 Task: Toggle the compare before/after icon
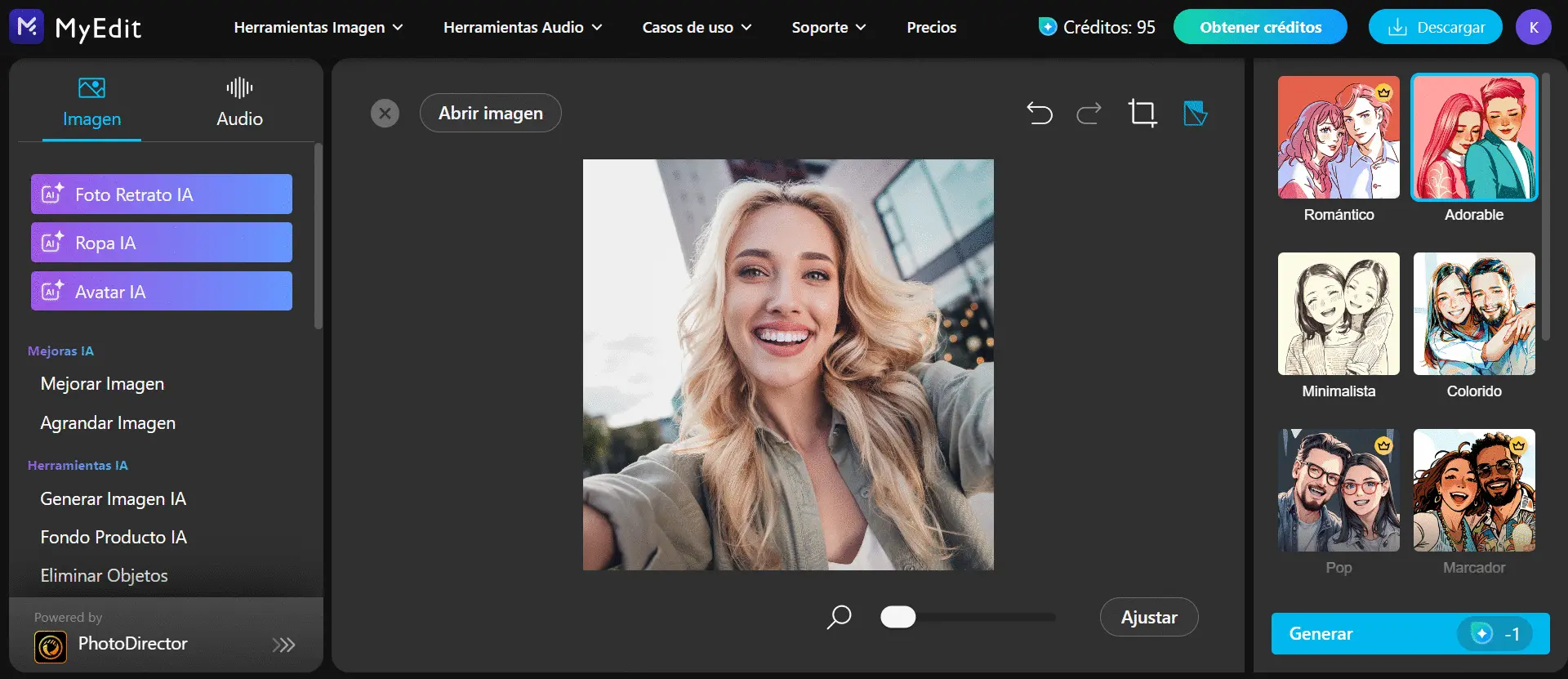[x=1195, y=113]
